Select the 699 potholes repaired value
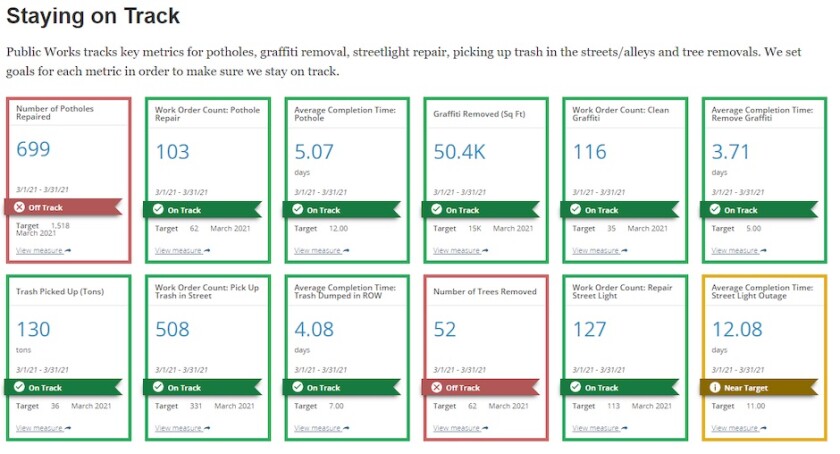Viewport: 840px width, 454px height. [33, 150]
